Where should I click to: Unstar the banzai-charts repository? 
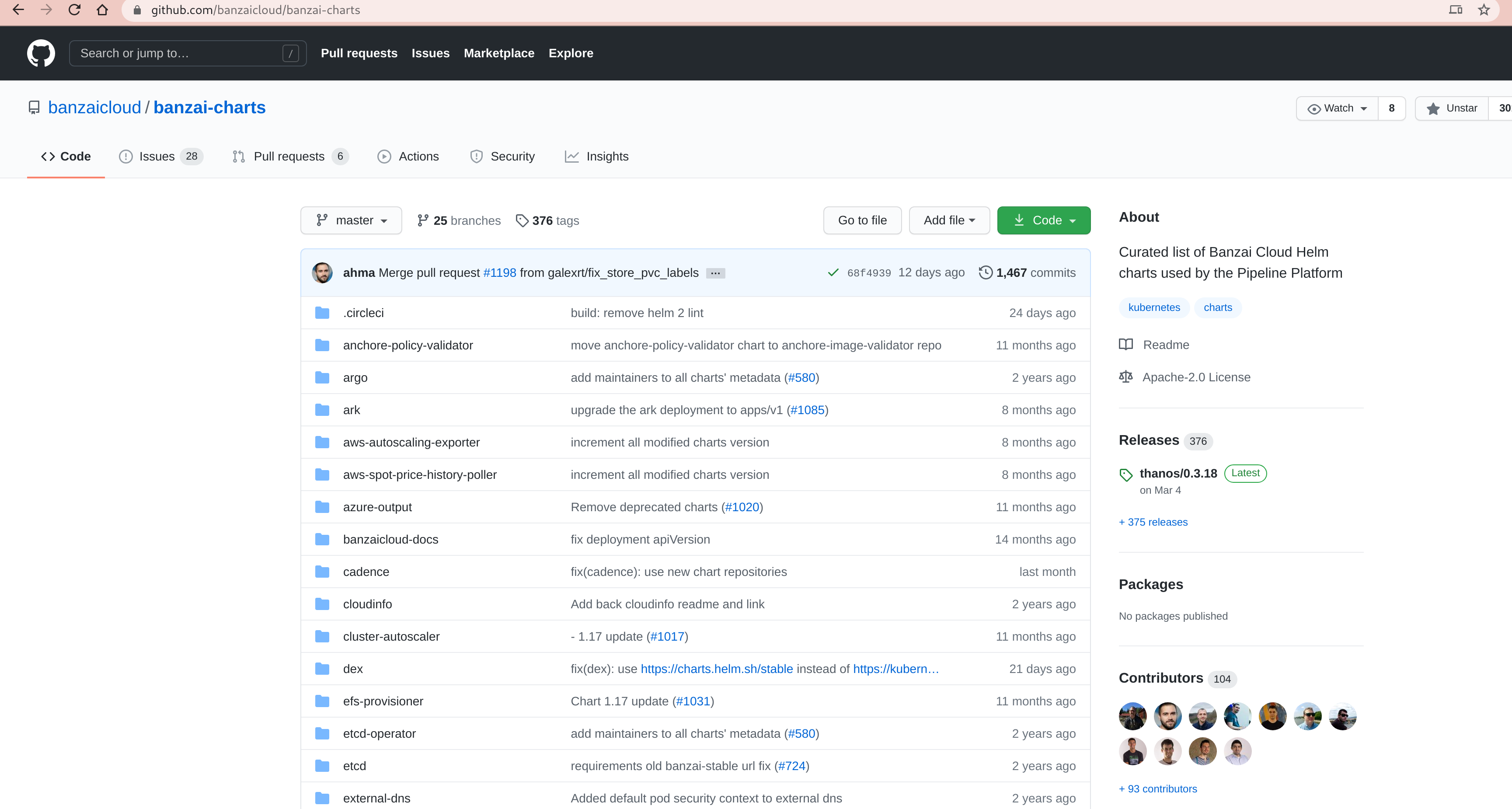click(x=1452, y=108)
